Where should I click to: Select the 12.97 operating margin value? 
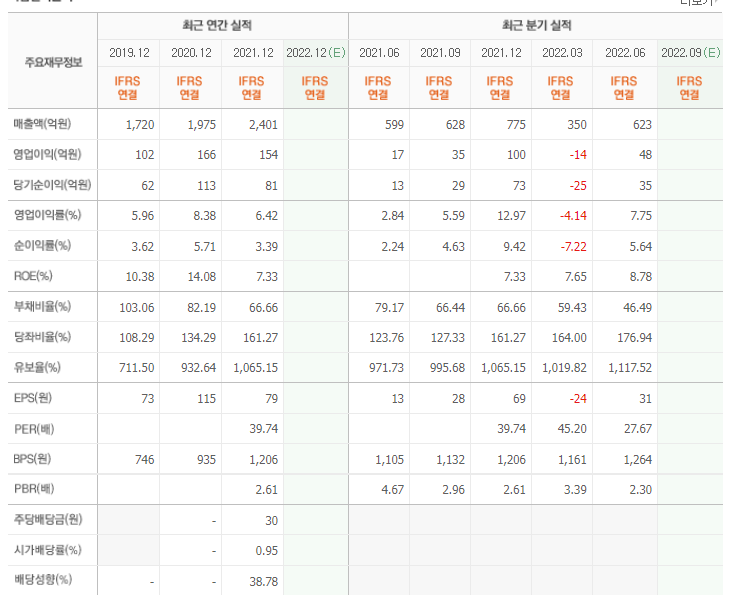tap(511, 216)
